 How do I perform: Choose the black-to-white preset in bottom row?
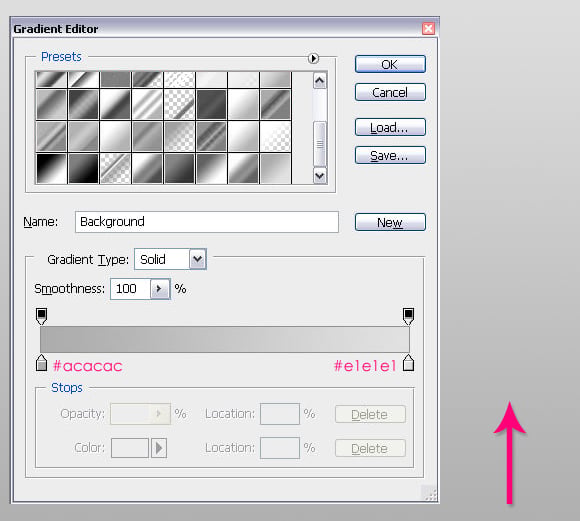click(51, 169)
